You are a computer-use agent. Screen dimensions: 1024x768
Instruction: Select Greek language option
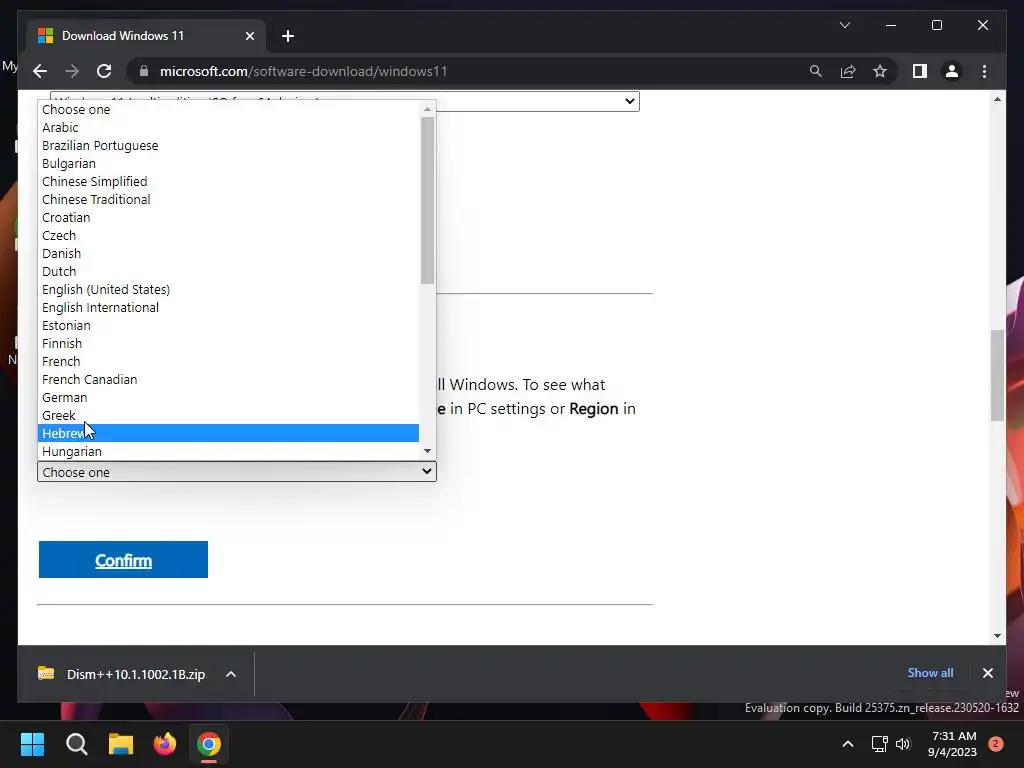(228, 415)
